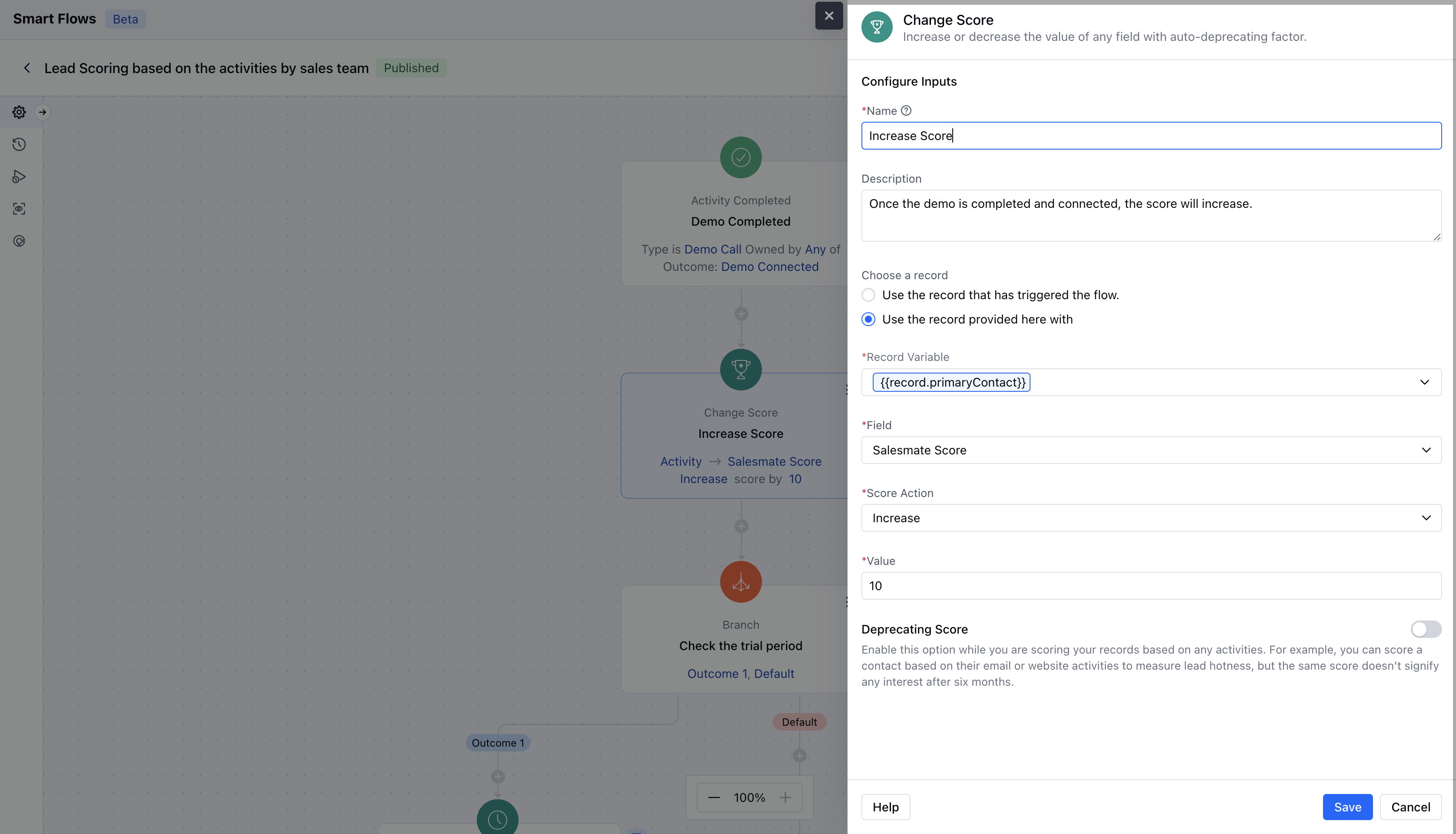Enable the Deprecating Score toggle
Viewport: 1456px width, 834px height.
(x=1425, y=629)
